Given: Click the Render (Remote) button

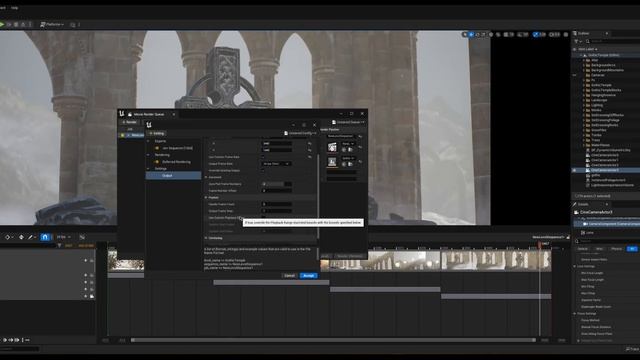Looking at the screenshot, I should [x=349, y=256].
